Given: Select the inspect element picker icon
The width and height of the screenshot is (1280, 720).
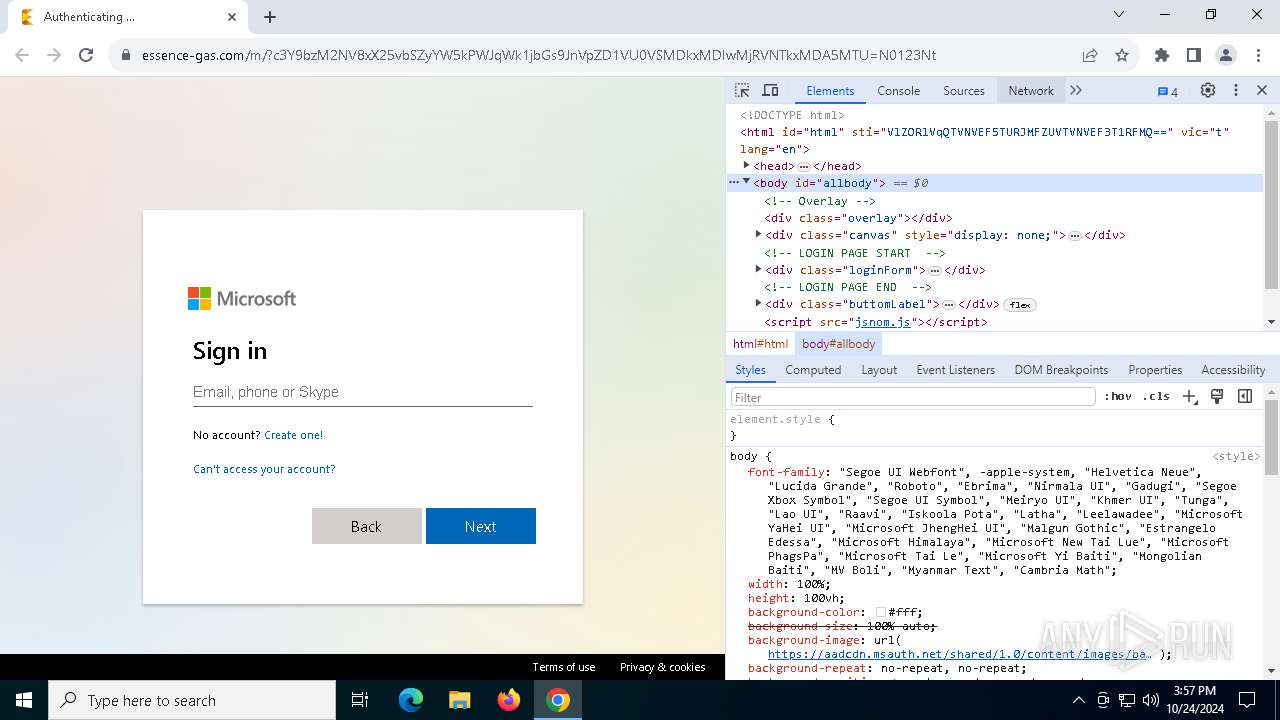Looking at the screenshot, I should (x=742, y=90).
